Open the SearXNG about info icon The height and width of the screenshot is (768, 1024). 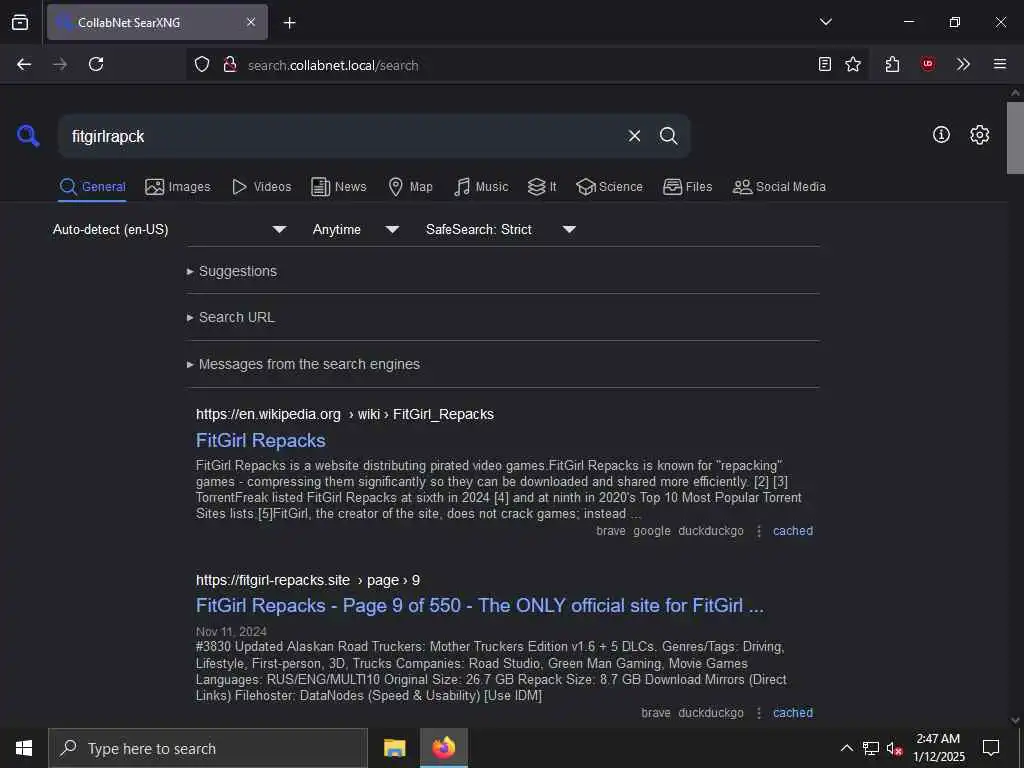[x=941, y=135]
